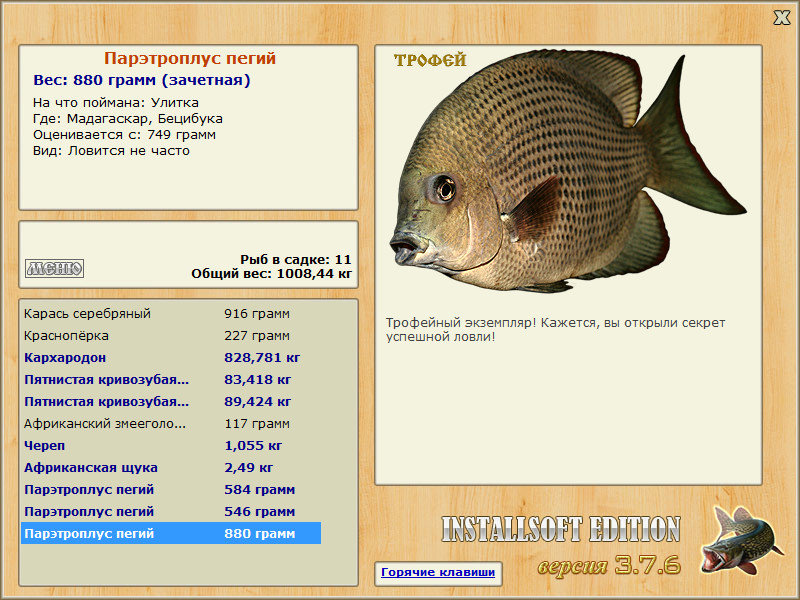Select highlighted Парэтроплус пегий 880 грамм row
Viewport: 800px width, 600px height.
pos(171,533)
